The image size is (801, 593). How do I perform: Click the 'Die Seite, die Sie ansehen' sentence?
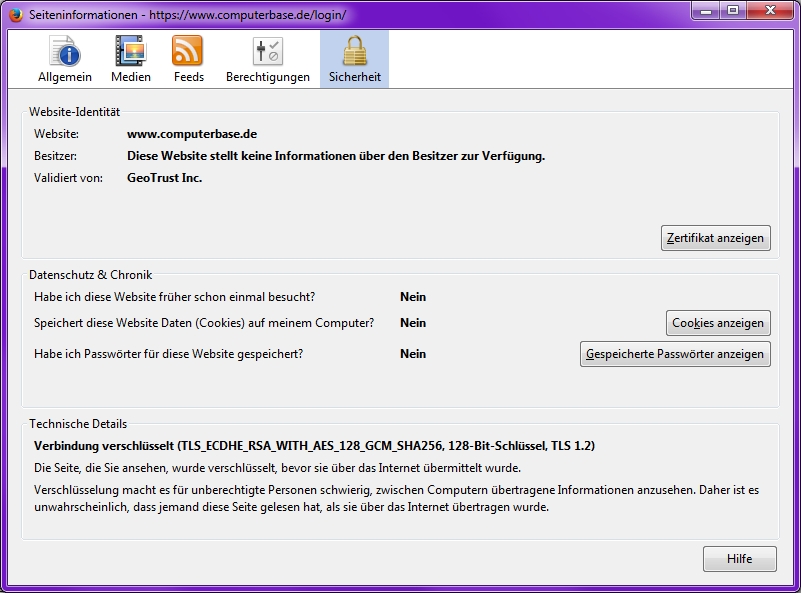pyautogui.click(x=277, y=468)
